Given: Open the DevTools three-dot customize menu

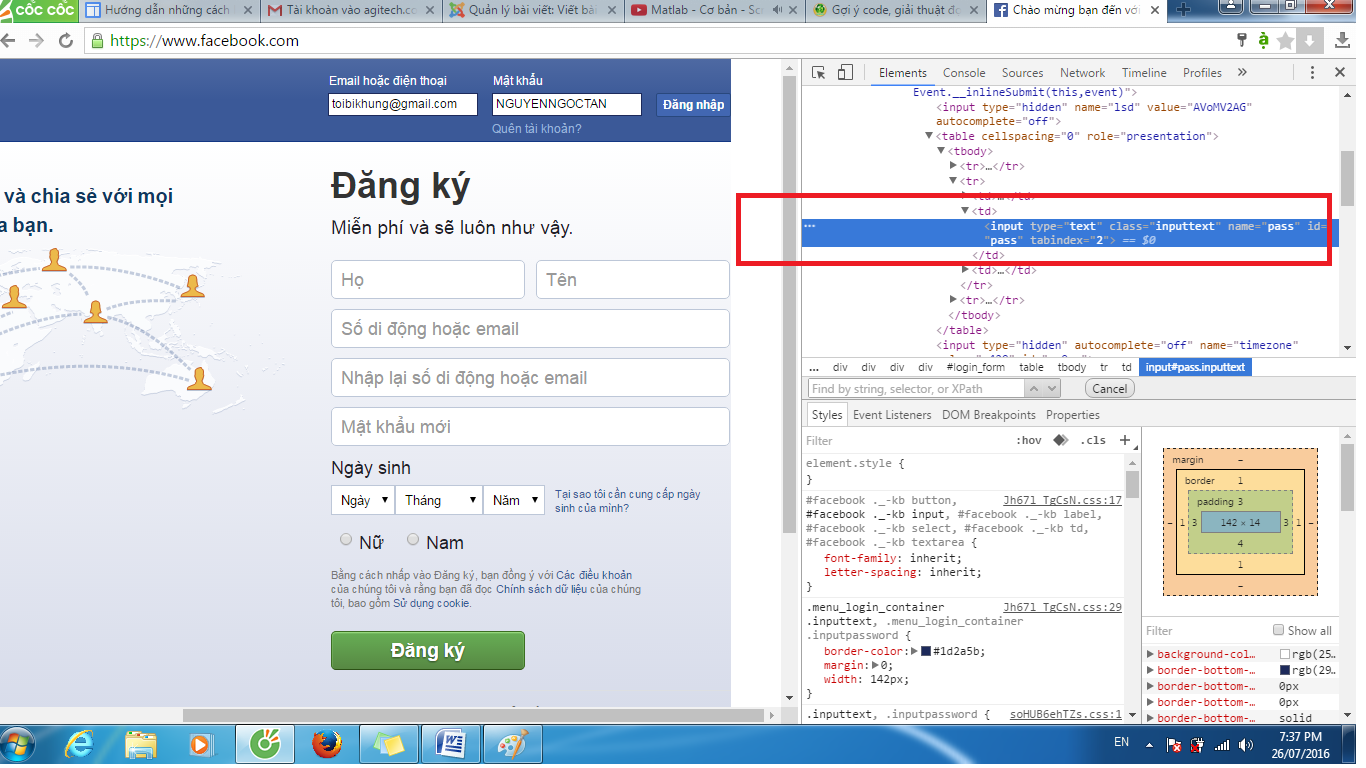Looking at the screenshot, I should tap(1312, 73).
